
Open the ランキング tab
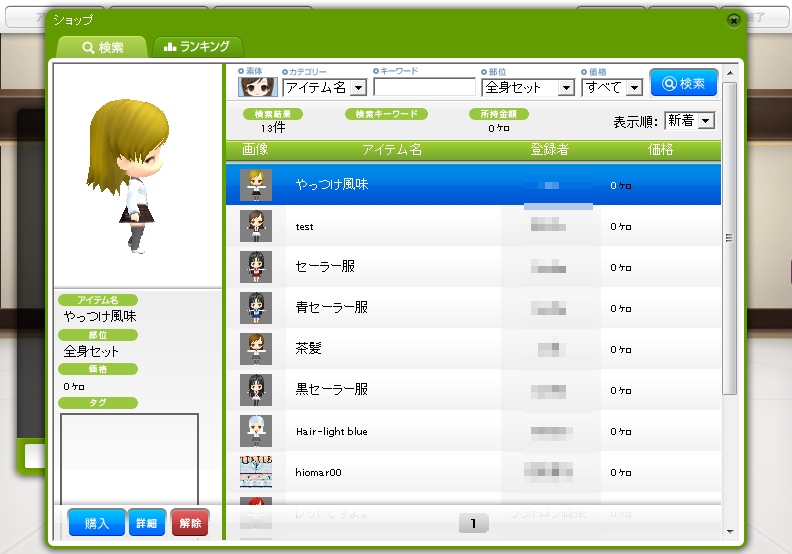[x=197, y=47]
